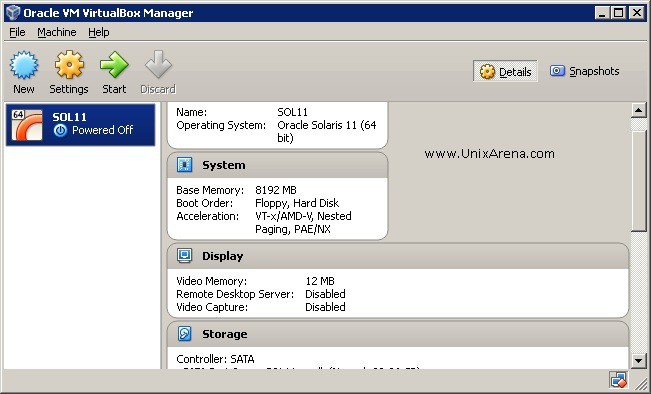Start the VM with the green arrow
Viewport: 651px width, 394px height.
tap(114, 65)
